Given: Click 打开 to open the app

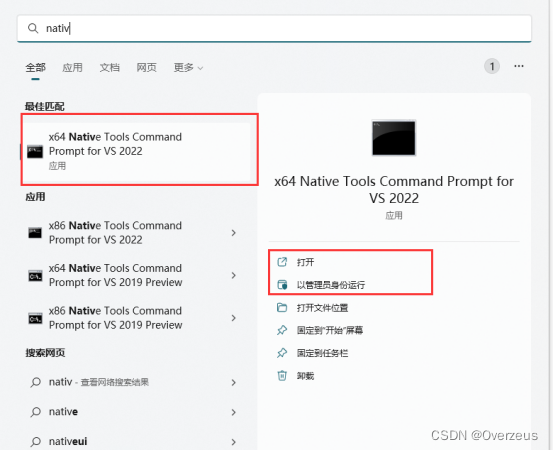Looking at the screenshot, I should point(305,262).
